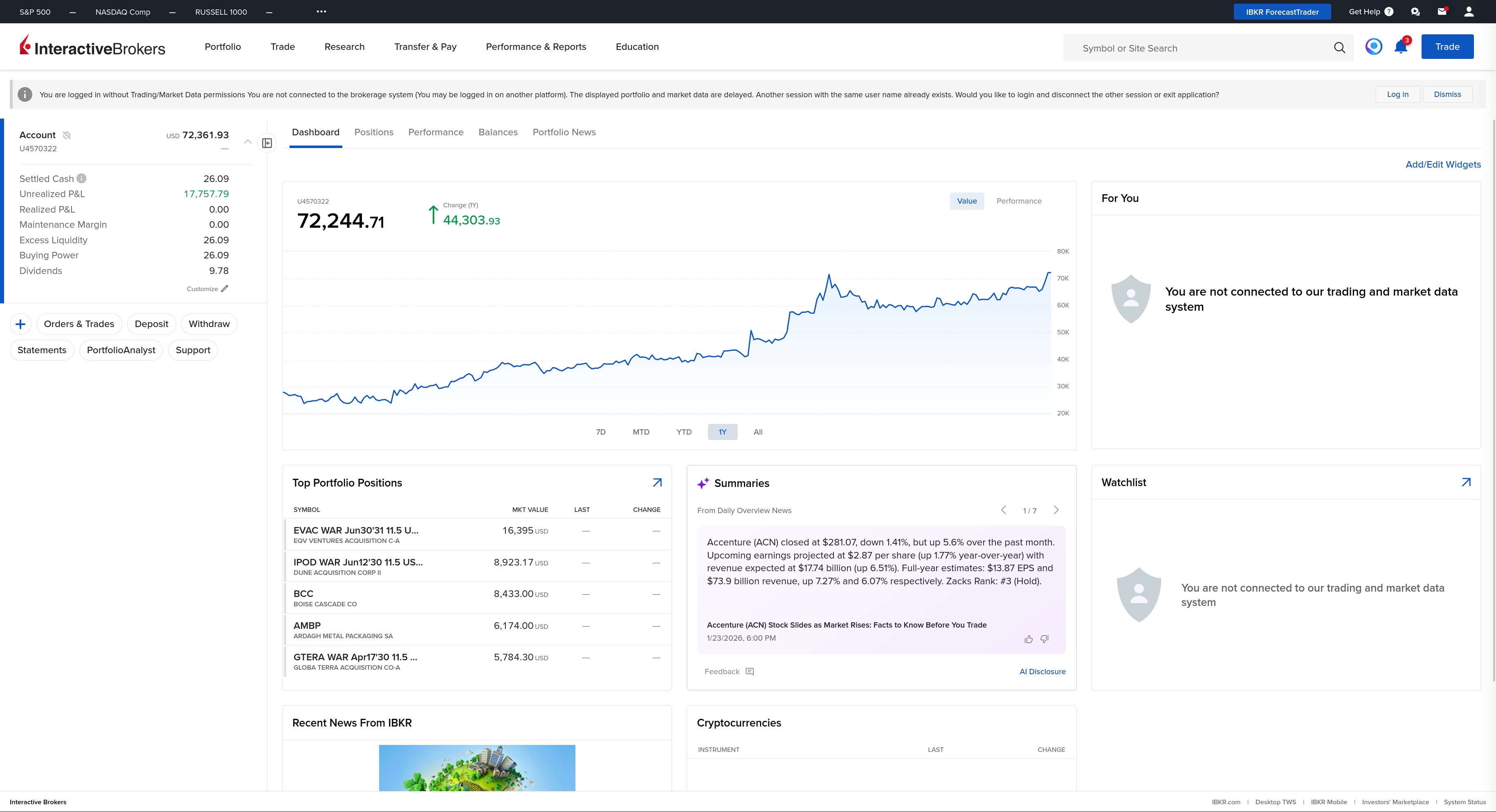This screenshot has height=812, width=1496.
Task: Collapse the sidebar panel icon
Action: [x=267, y=143]
